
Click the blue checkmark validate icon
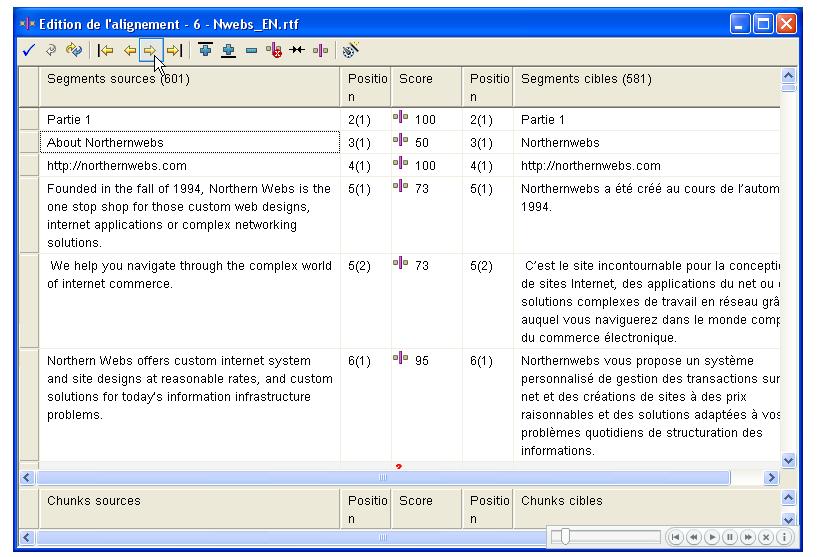(28, 50)
